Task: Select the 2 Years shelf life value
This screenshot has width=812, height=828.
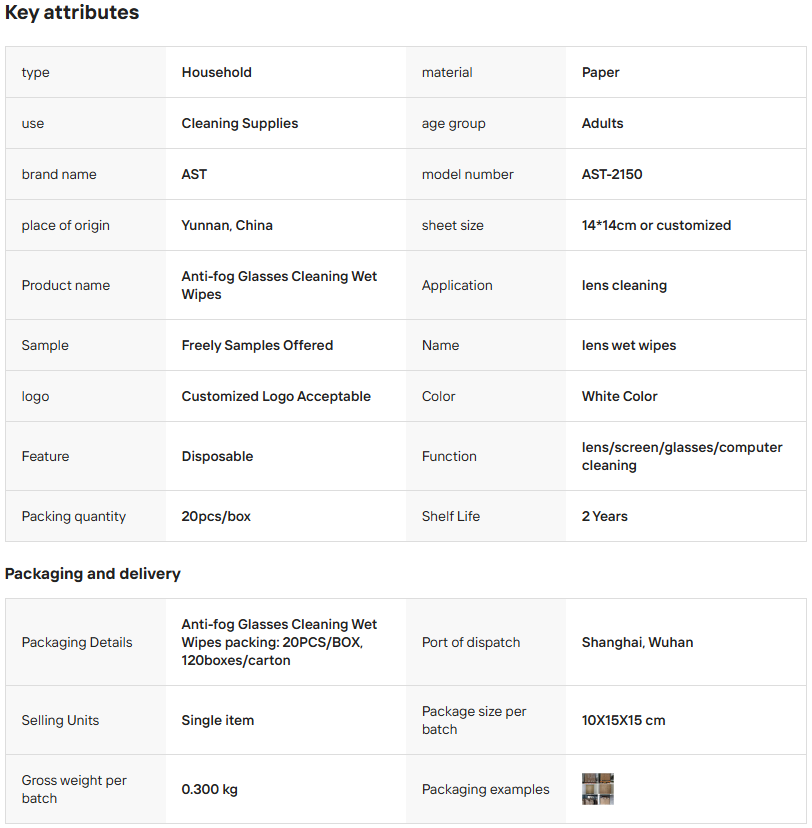Action: pyautogui.click(x=605, y=516)
